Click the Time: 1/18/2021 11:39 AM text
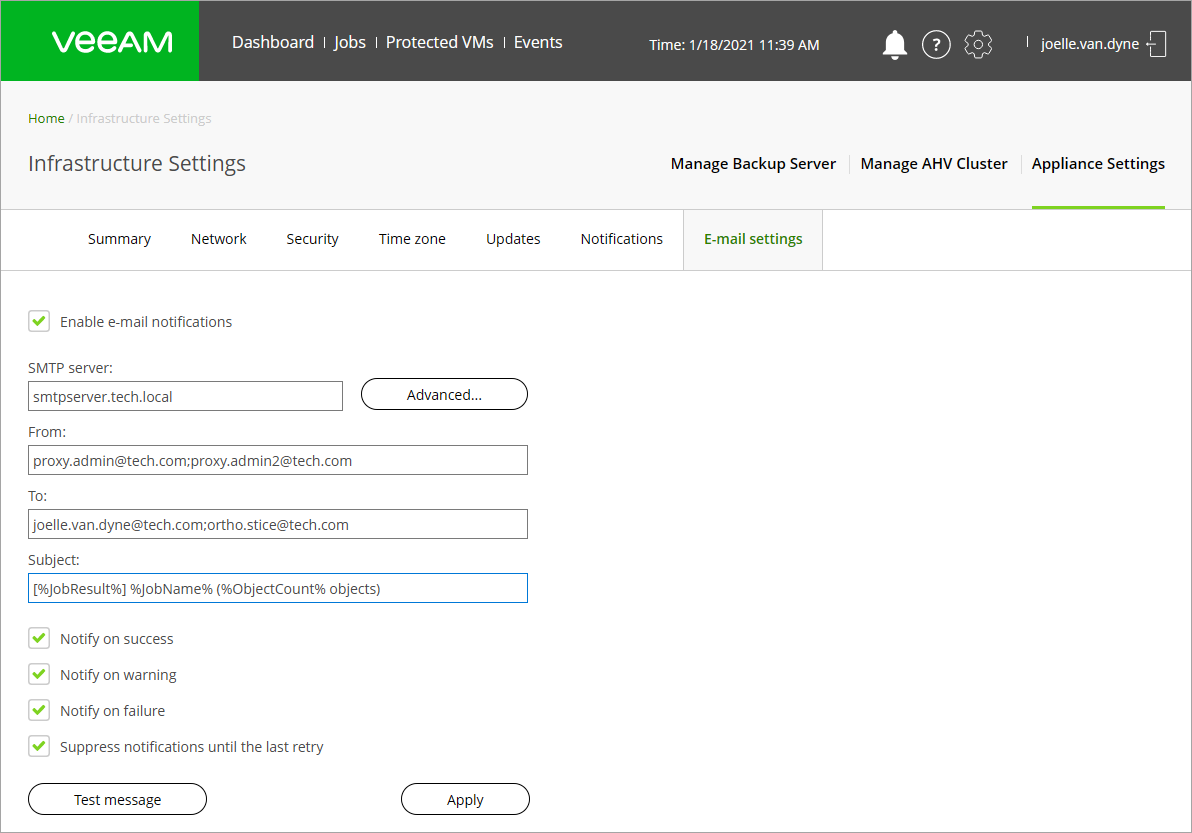This screenshot has height=833, width=1192. (734, 45)
